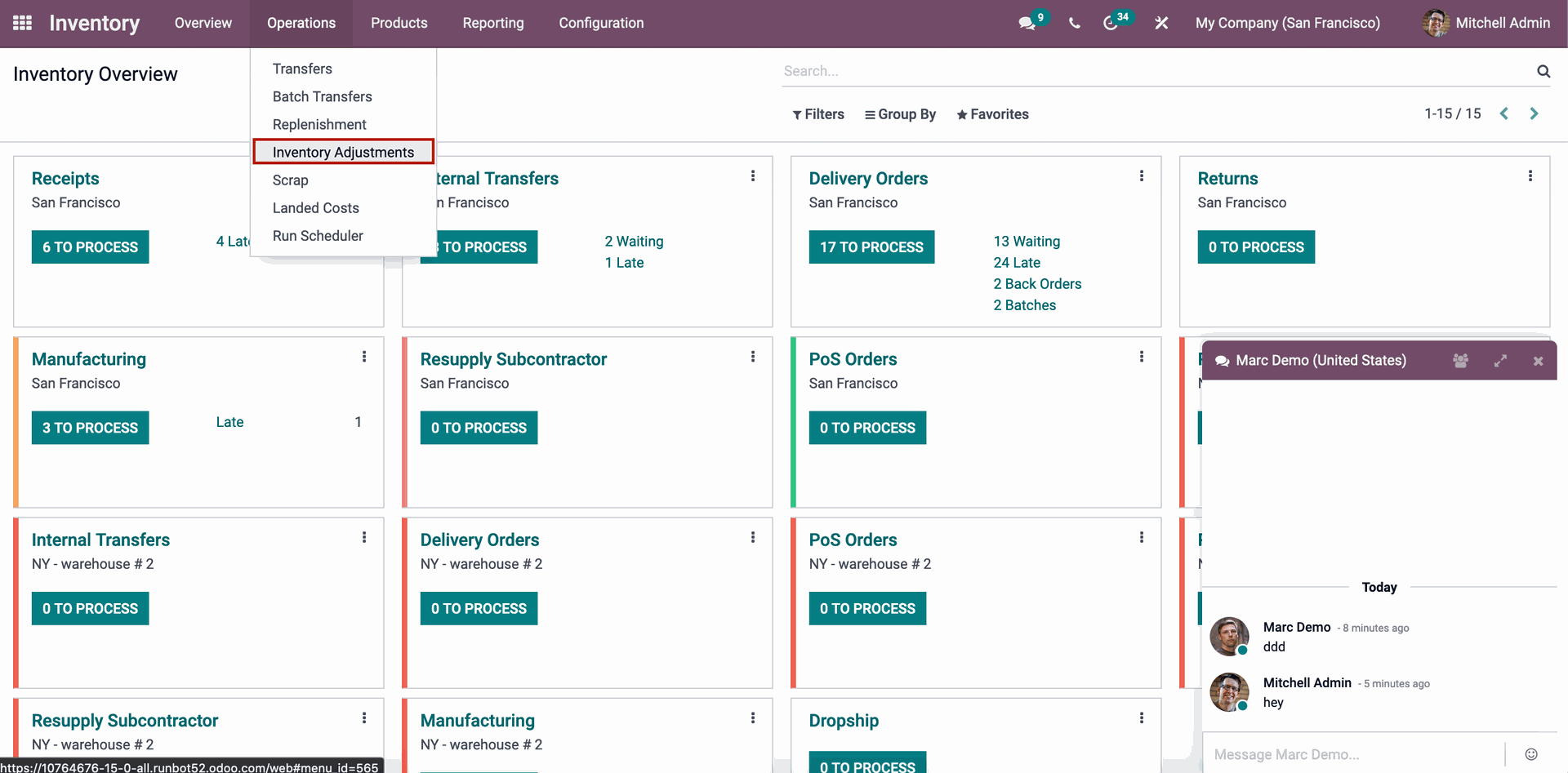The width and height of the screenshot is (1568, 773).
Task: Open kebab menu on San Francisco Resupply Subcontractor card
Action: [x=753, y=357]
